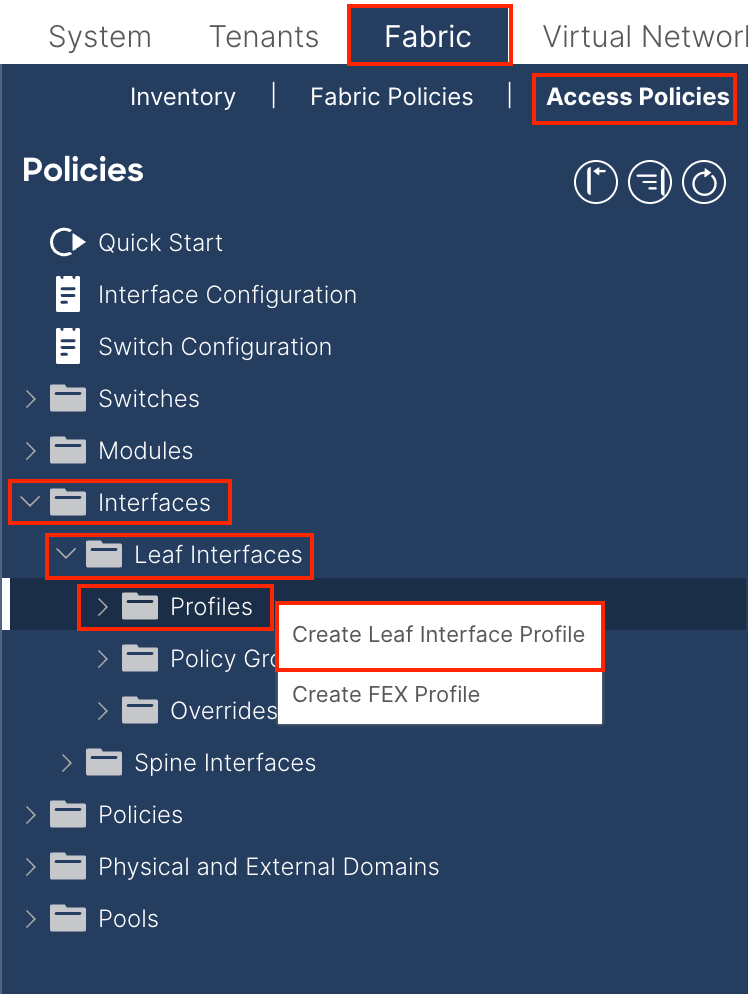Screen dimensions: 748x994
Task: Open the System tab
Action: pyautogui.click(x=100, y=37)
